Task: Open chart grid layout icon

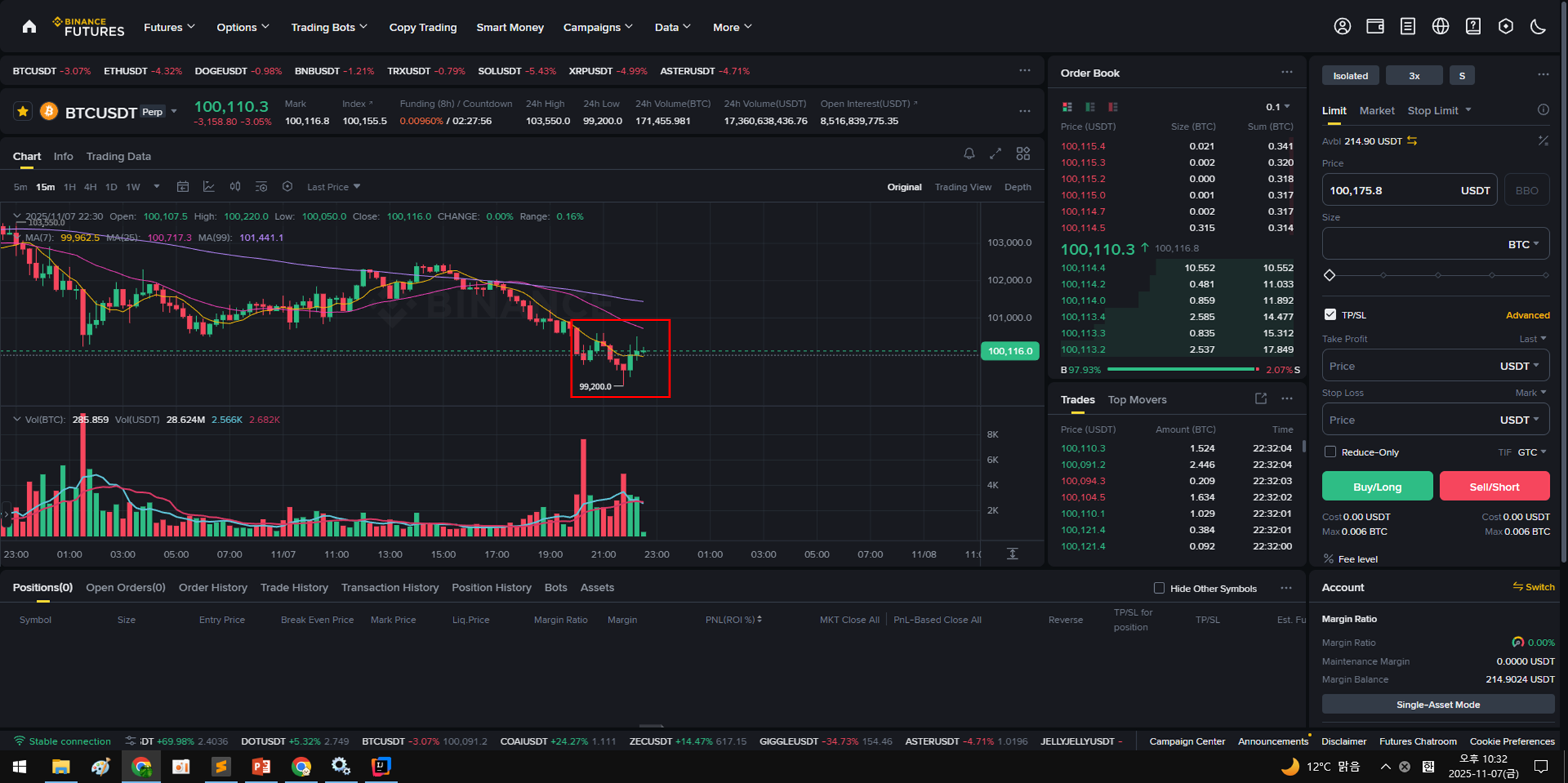Action: [x=1023, y=154]
